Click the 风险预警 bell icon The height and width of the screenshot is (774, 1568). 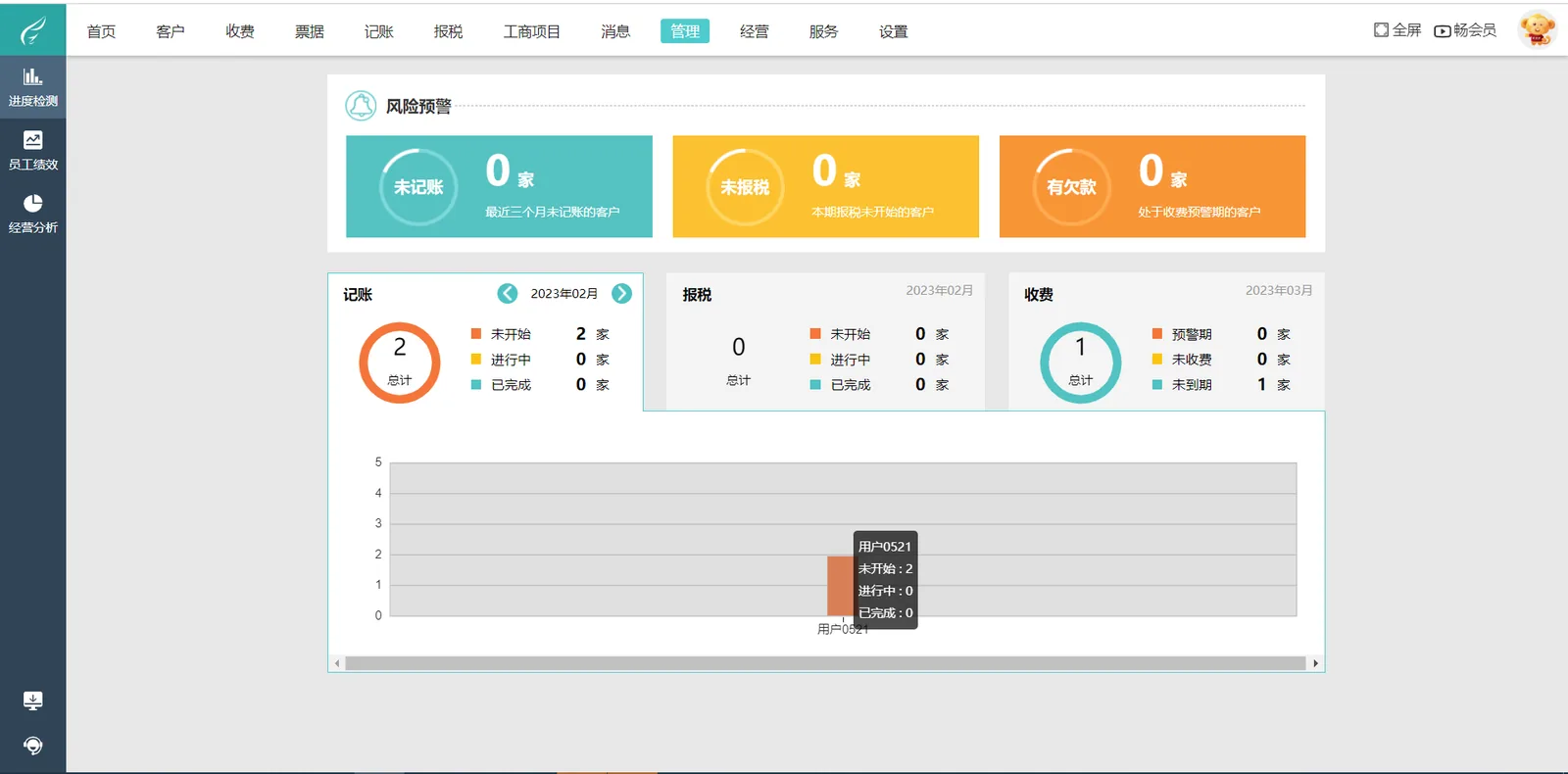tap(361, 106)
